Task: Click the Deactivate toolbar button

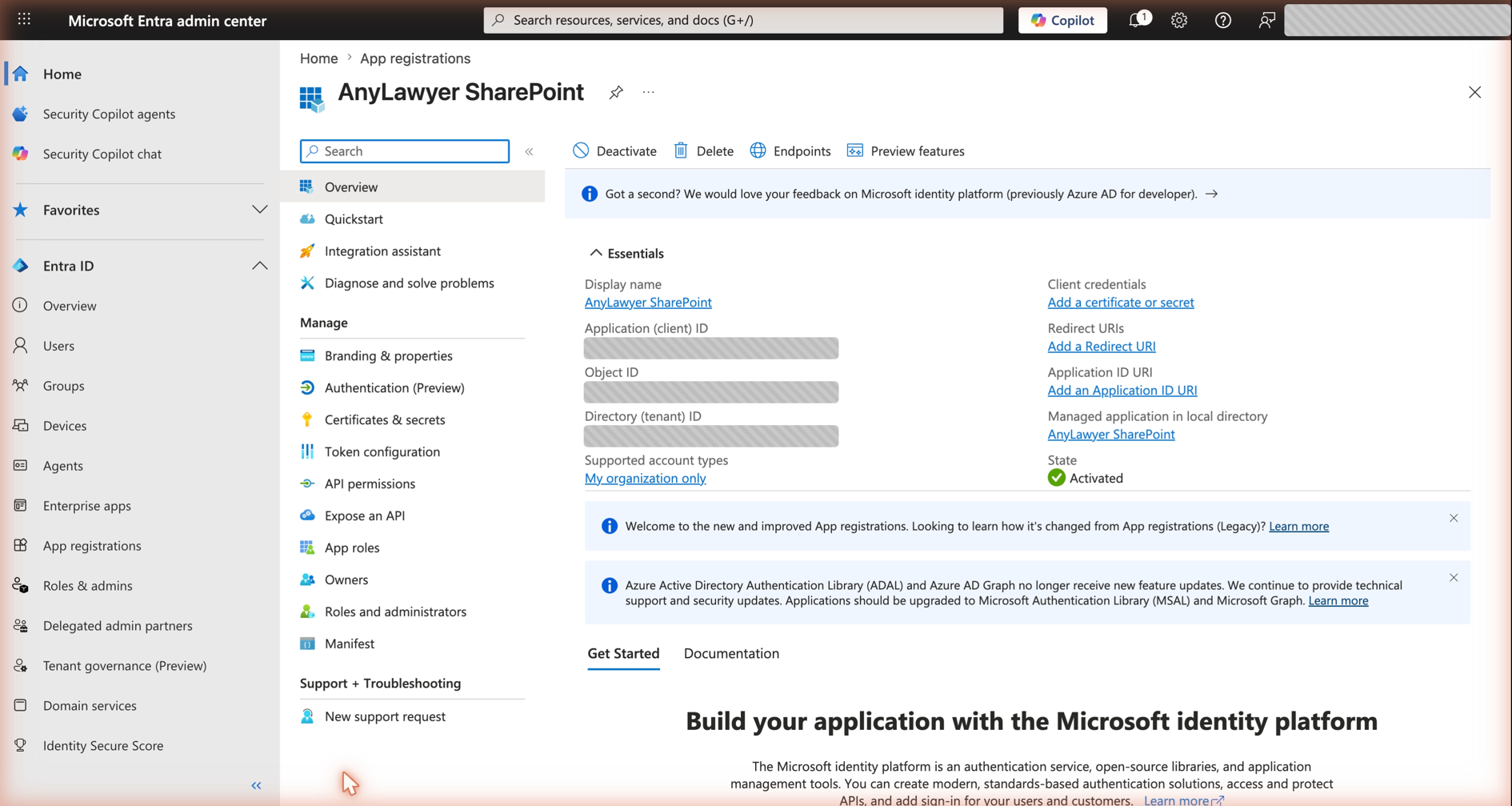Action: (614, 151)
